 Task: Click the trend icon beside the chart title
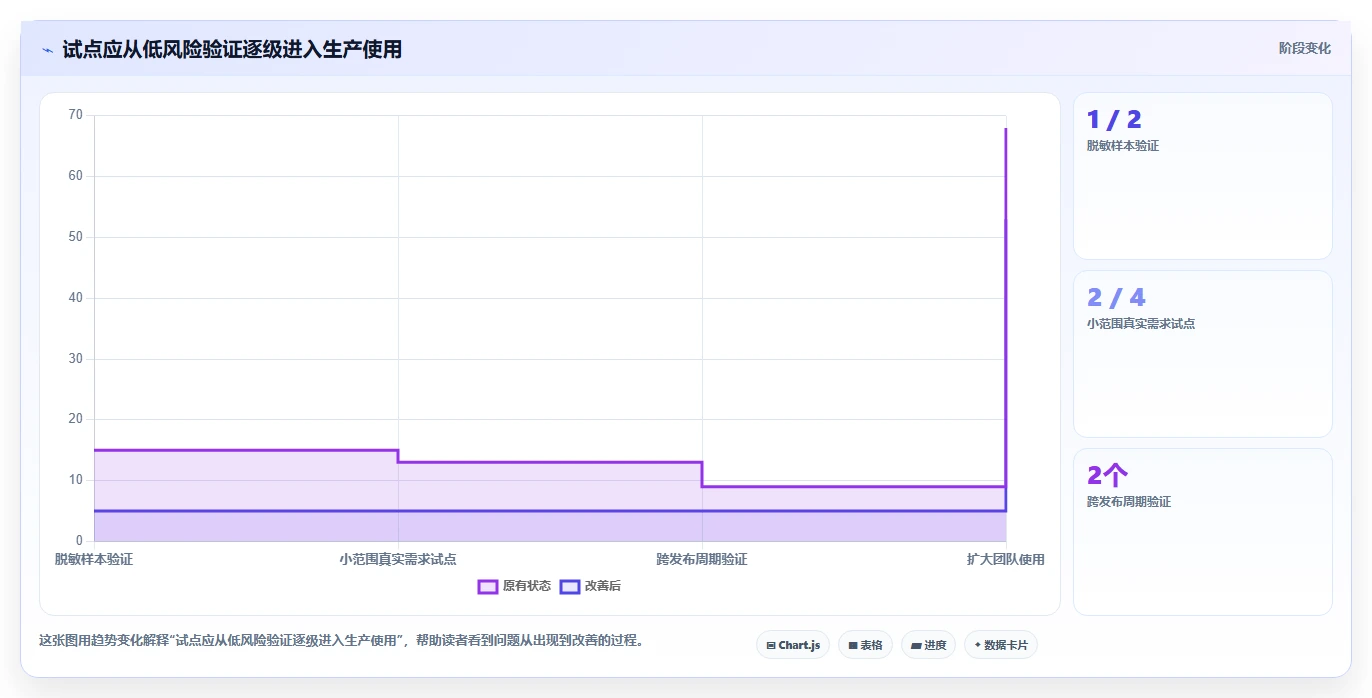tap(47, 49)
